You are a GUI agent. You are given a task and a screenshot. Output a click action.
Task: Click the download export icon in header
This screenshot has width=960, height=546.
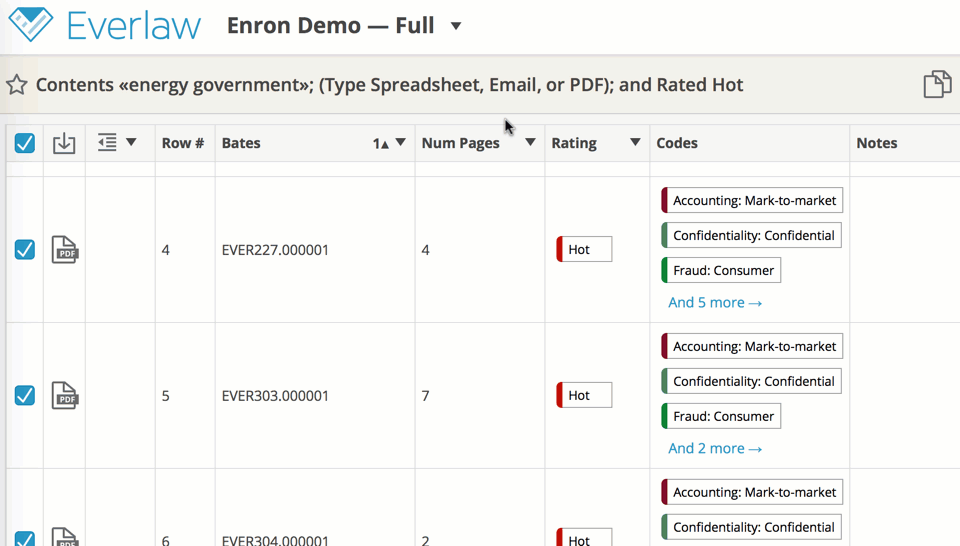pyautogui.click(x=64, y=143)
